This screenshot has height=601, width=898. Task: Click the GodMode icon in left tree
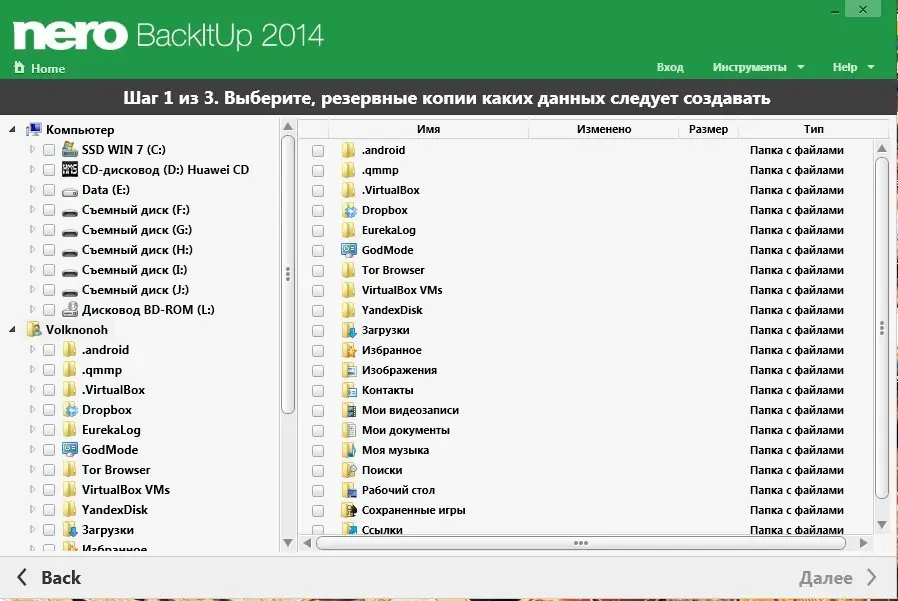coord(70,450)
